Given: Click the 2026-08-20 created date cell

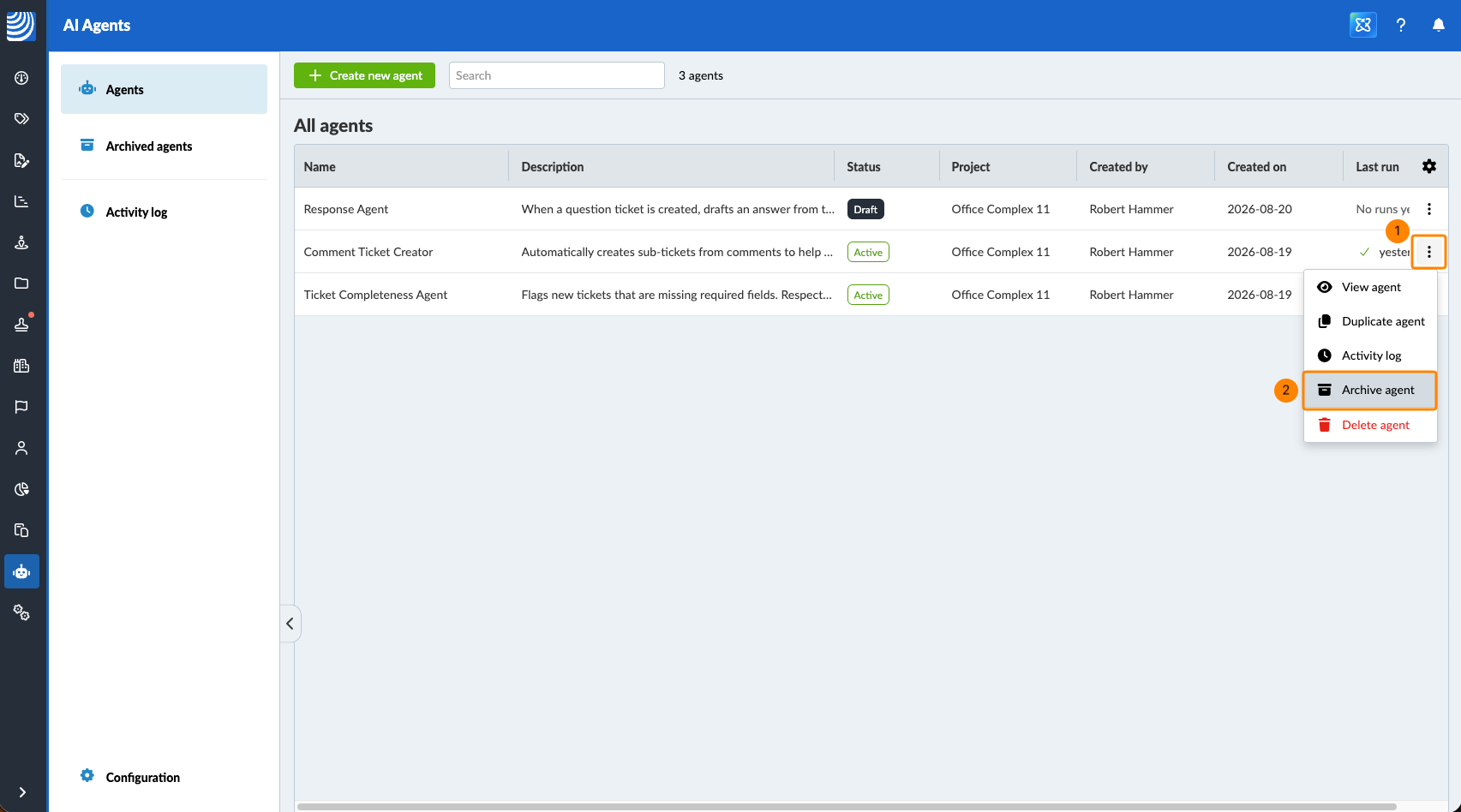Looking at the screenshot, I should coord(1260,209).
